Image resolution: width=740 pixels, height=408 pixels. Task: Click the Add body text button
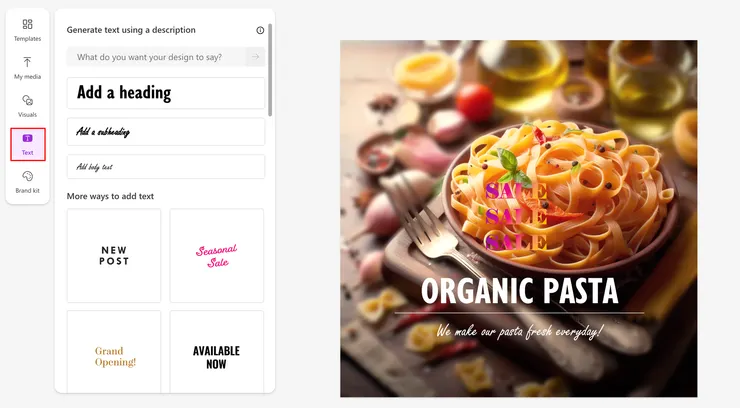(166, 167)
